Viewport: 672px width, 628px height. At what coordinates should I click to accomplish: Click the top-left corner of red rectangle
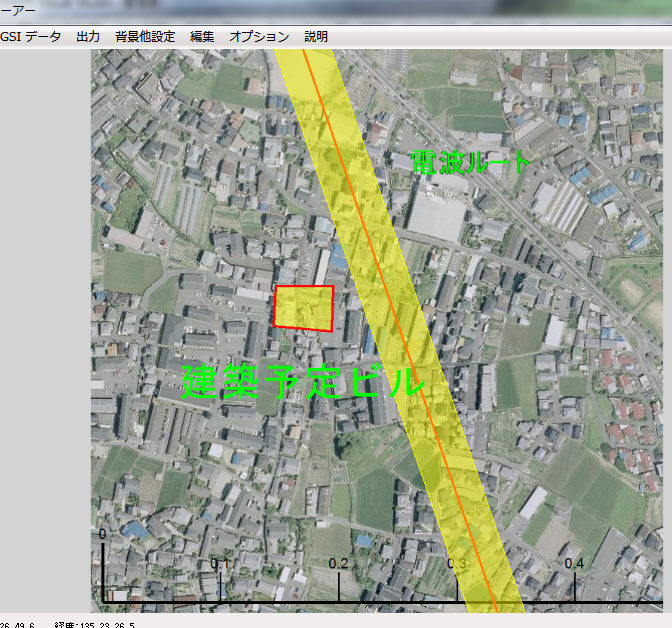pos(275,288)
